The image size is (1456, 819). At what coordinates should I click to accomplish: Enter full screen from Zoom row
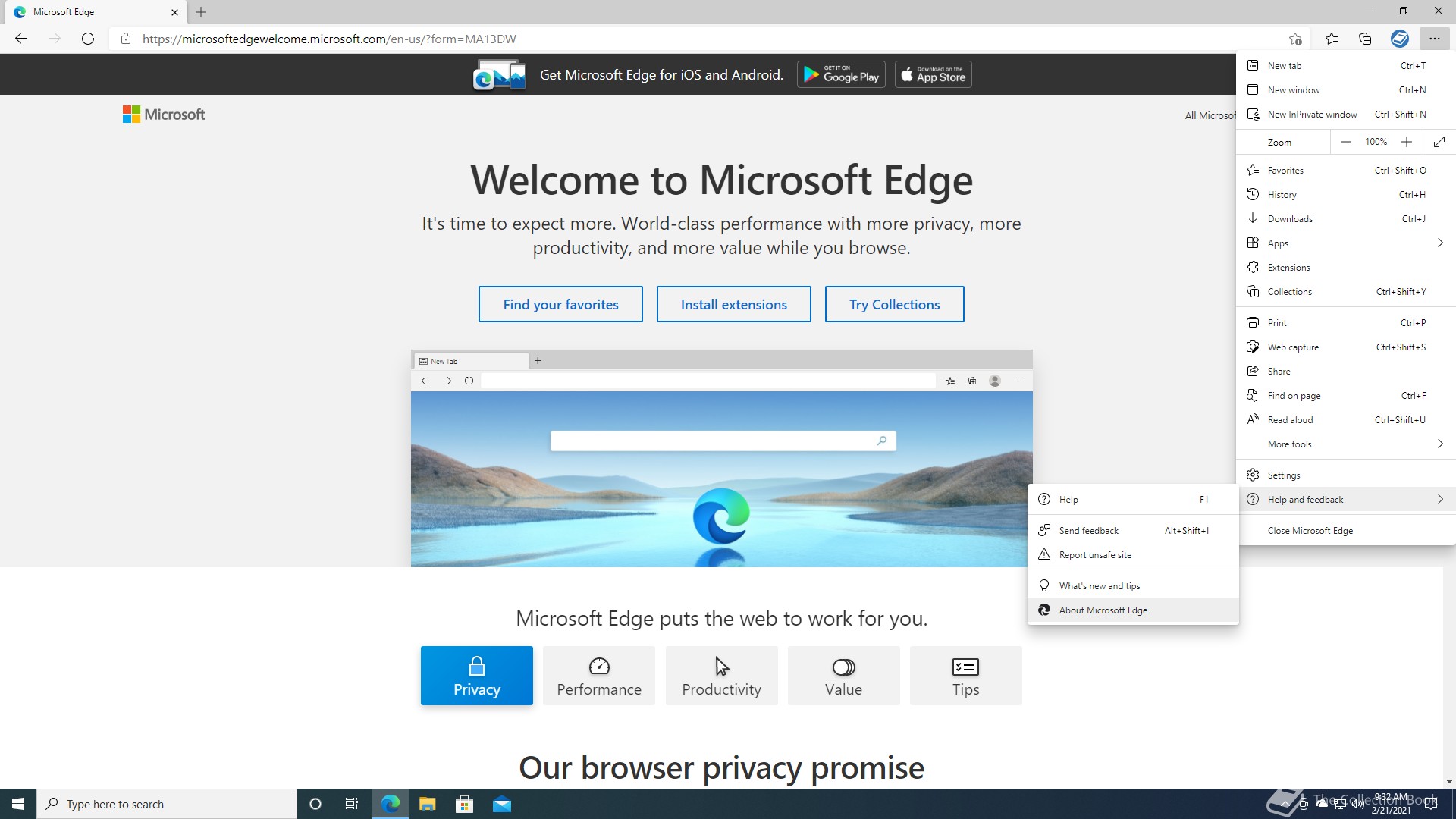tap(1439, 142)
